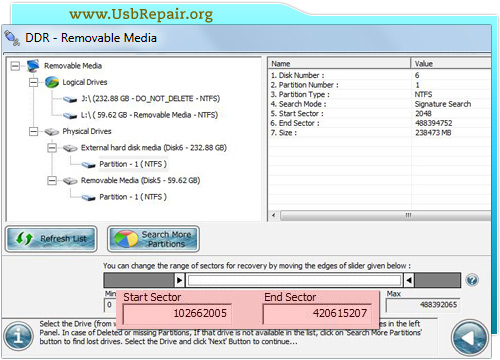The width and height of the screenshot is (500, 360).
Task: Click the Removable Media root label
Action: pos(73,66)
